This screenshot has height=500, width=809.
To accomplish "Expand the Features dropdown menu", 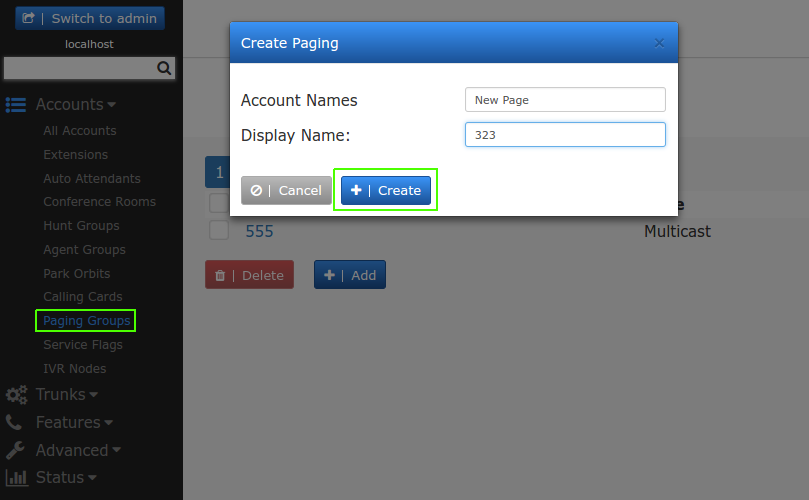I will click(x=74, y=423).
